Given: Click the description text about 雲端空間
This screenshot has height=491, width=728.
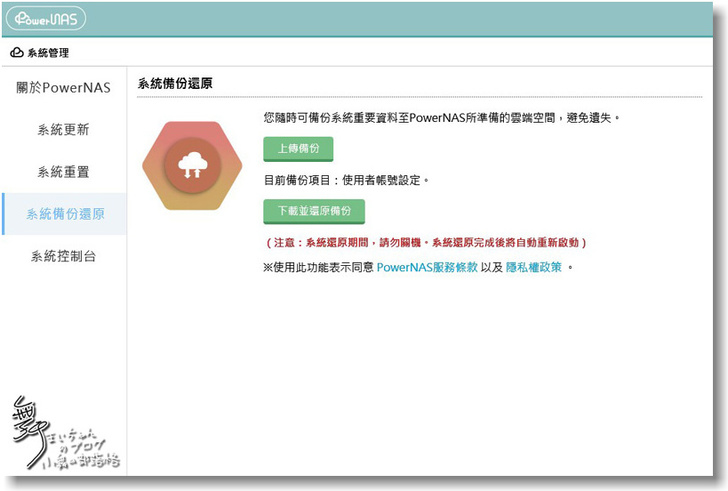Looking at the screenshot, I should 442,118.
